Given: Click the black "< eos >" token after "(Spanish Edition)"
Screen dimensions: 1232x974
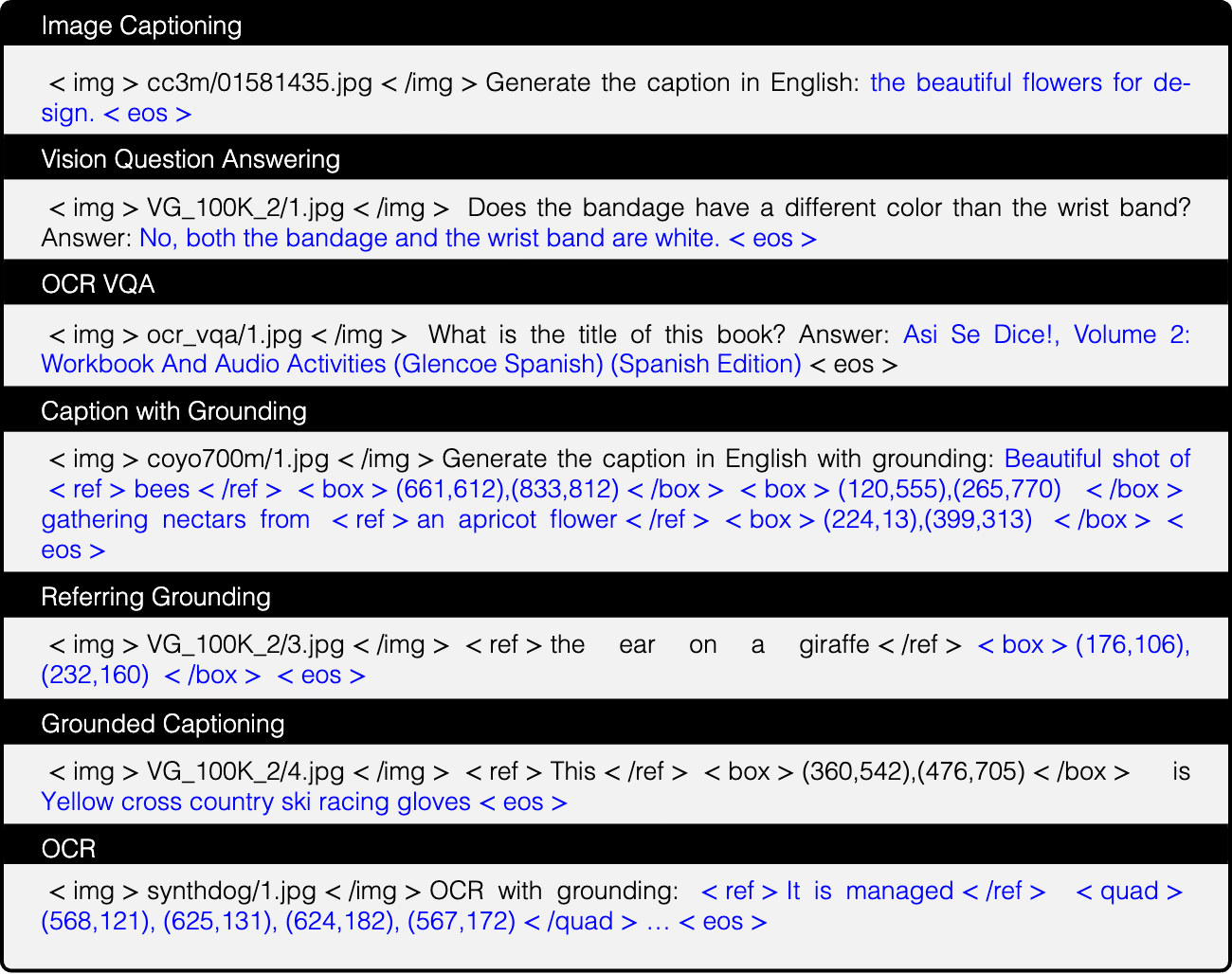Looking at the screenshot, I should [854, 365].
